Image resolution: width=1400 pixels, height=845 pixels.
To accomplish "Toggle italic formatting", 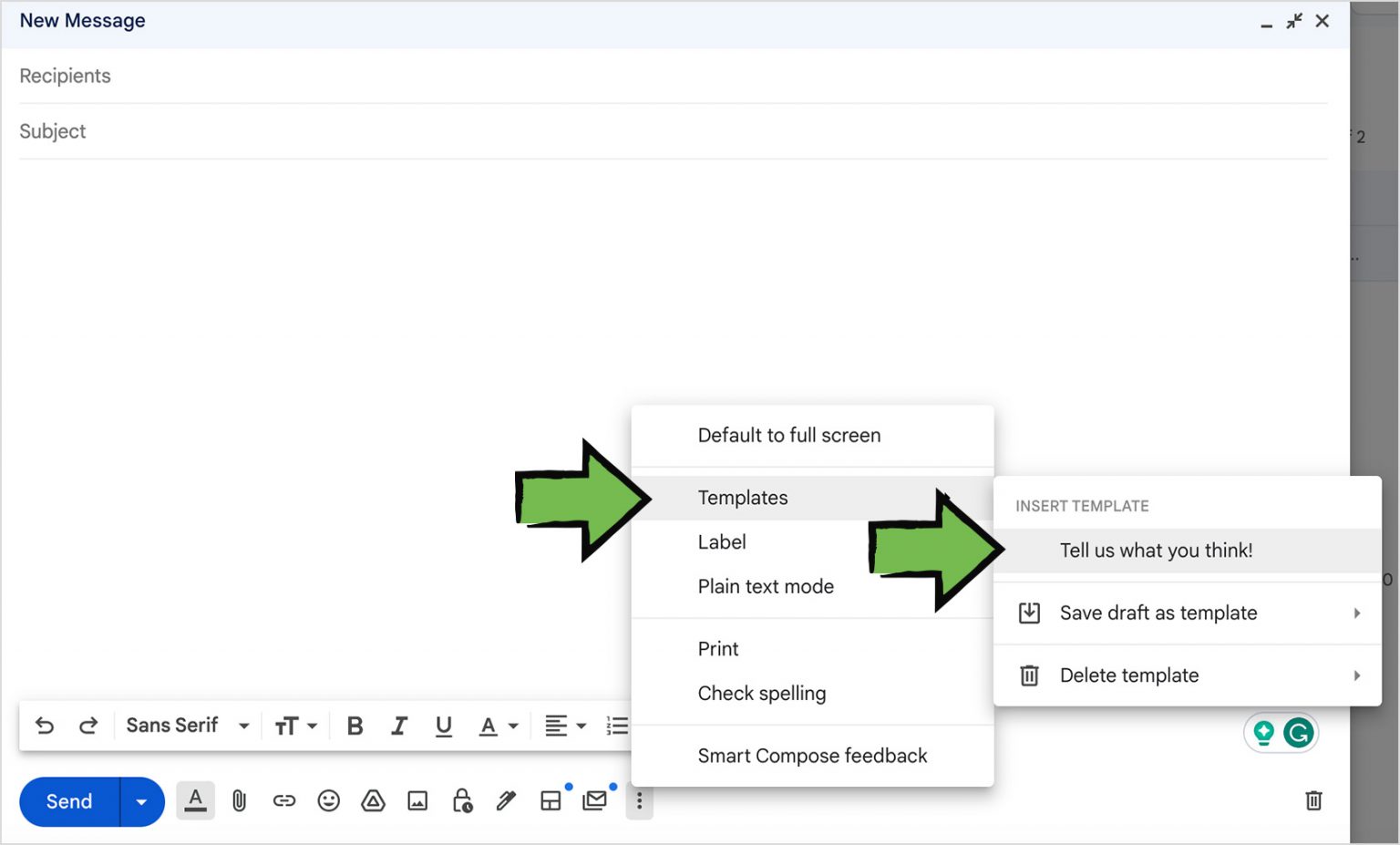I will pyautogui.click(x=399, y=725).
